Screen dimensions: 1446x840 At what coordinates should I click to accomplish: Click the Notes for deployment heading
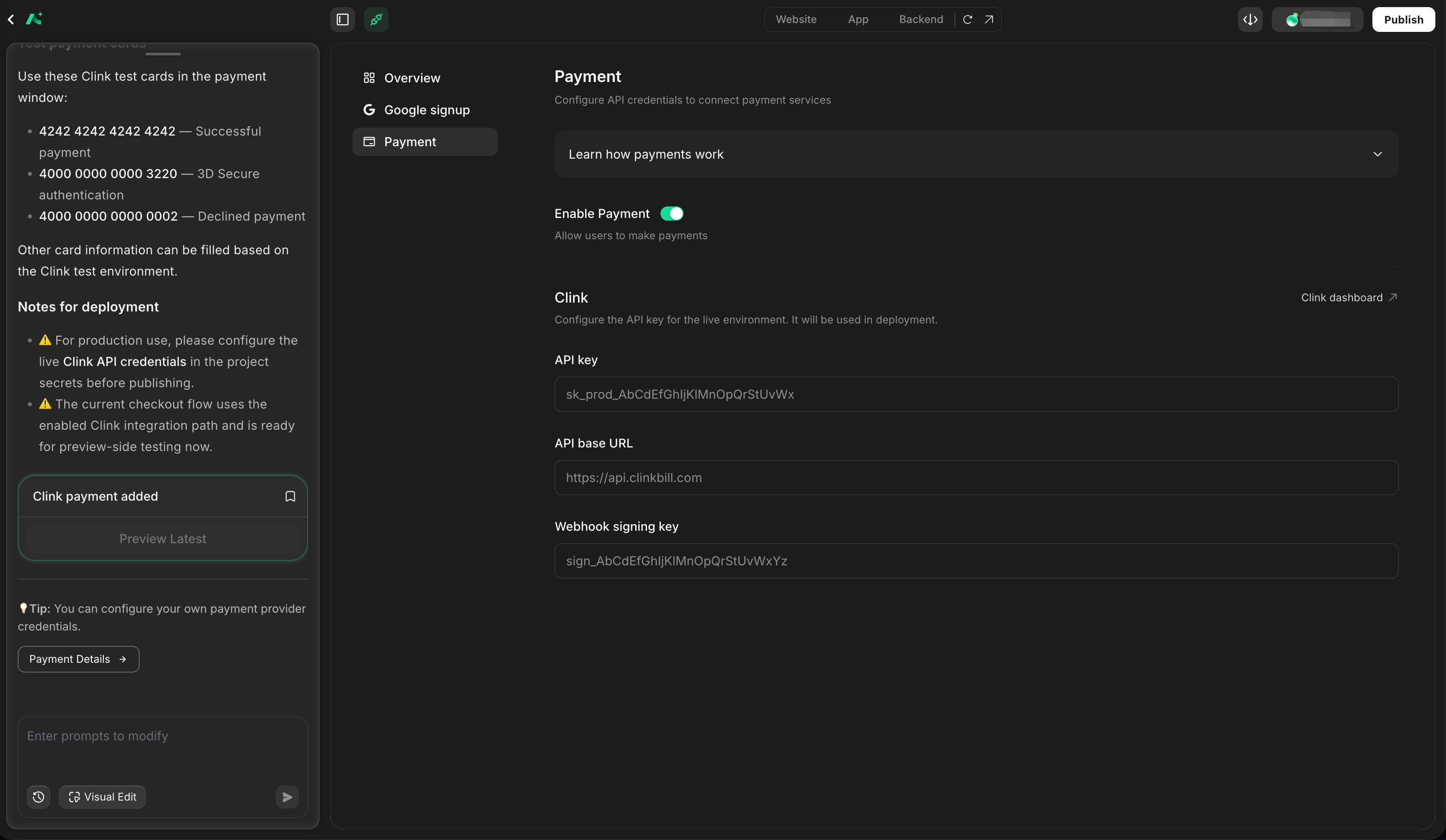click(88, 307)
